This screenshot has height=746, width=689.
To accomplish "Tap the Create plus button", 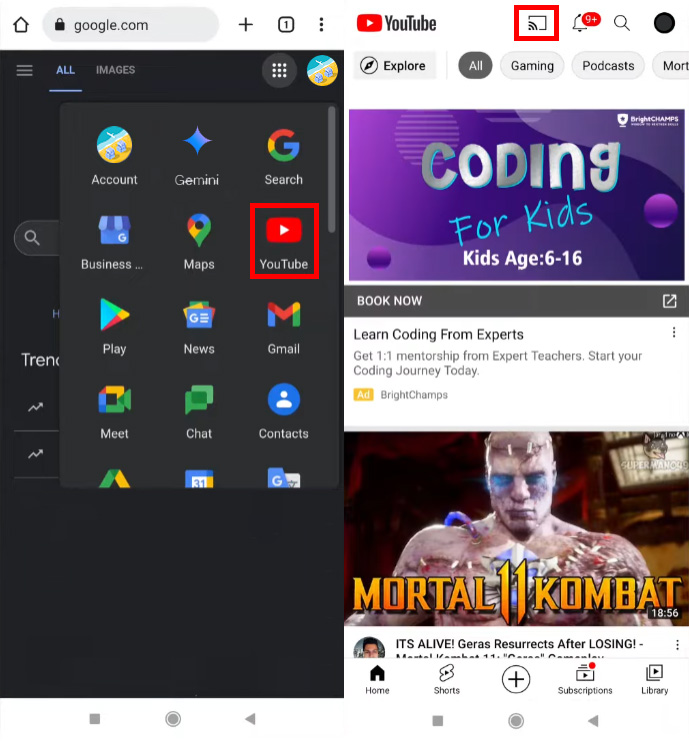I will pos(516,679).
